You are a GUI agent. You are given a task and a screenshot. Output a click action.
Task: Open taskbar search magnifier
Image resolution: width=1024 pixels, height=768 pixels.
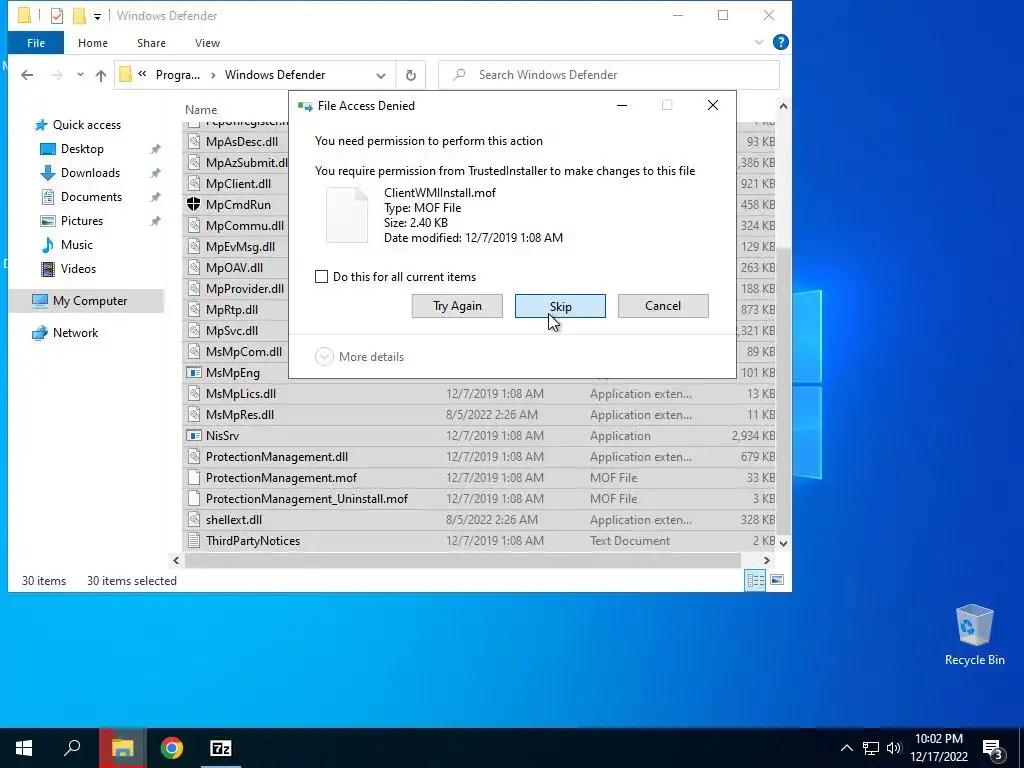click(x=72, y=748)
